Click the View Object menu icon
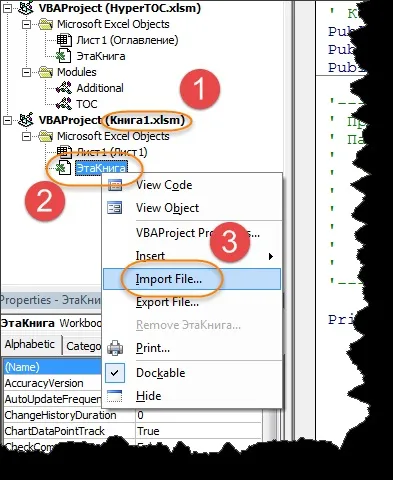This screenshot has height=480, width=393. click(115, 208)
